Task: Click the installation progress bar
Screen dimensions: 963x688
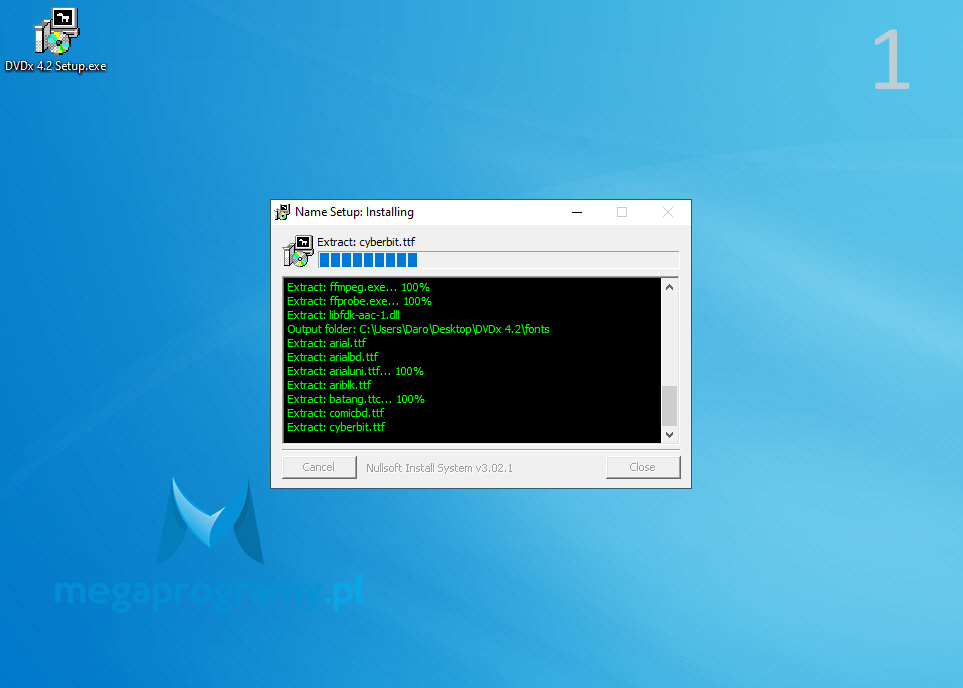Action: pos(499,260)
